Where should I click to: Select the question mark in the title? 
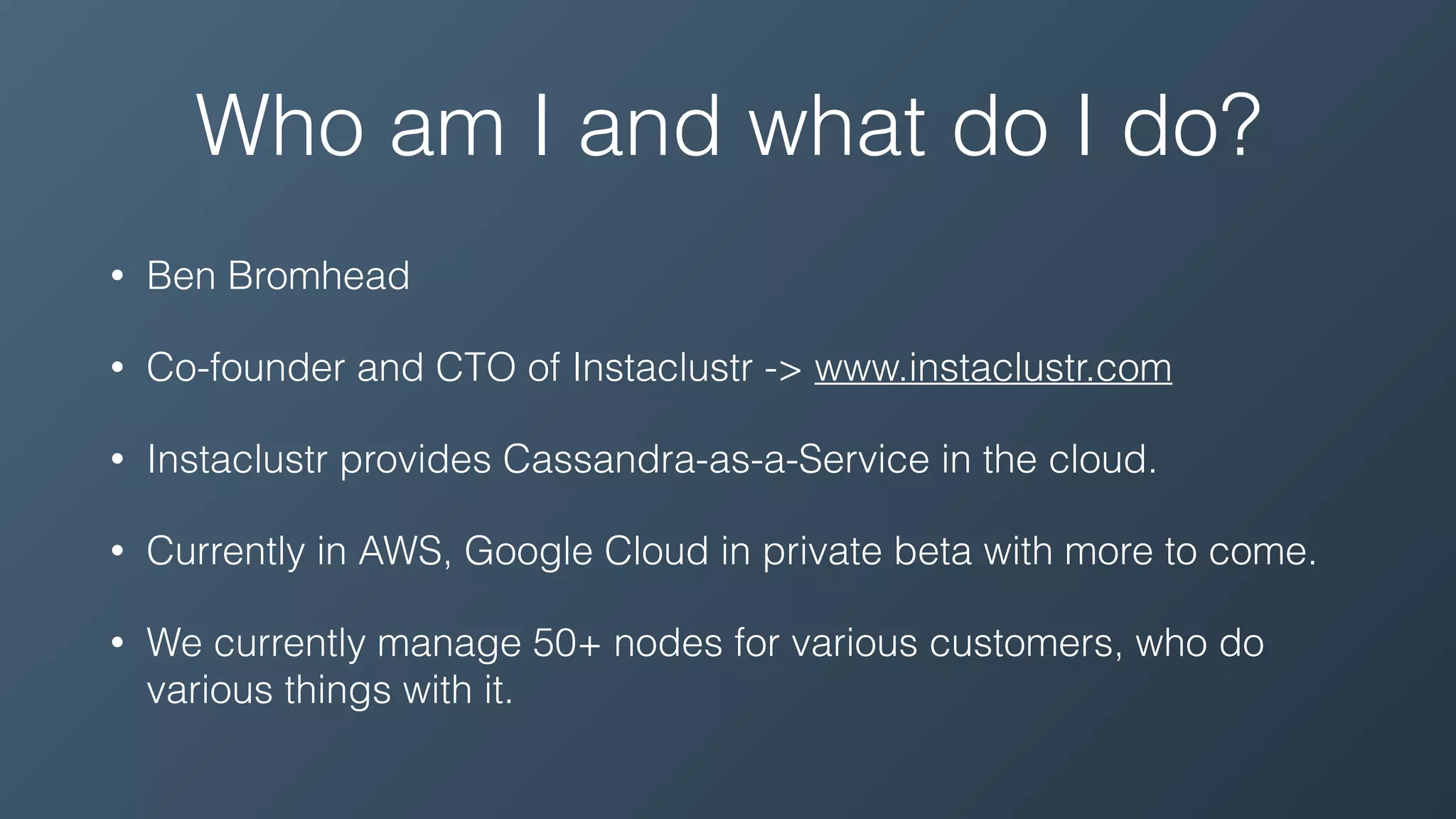(1241, 126)
